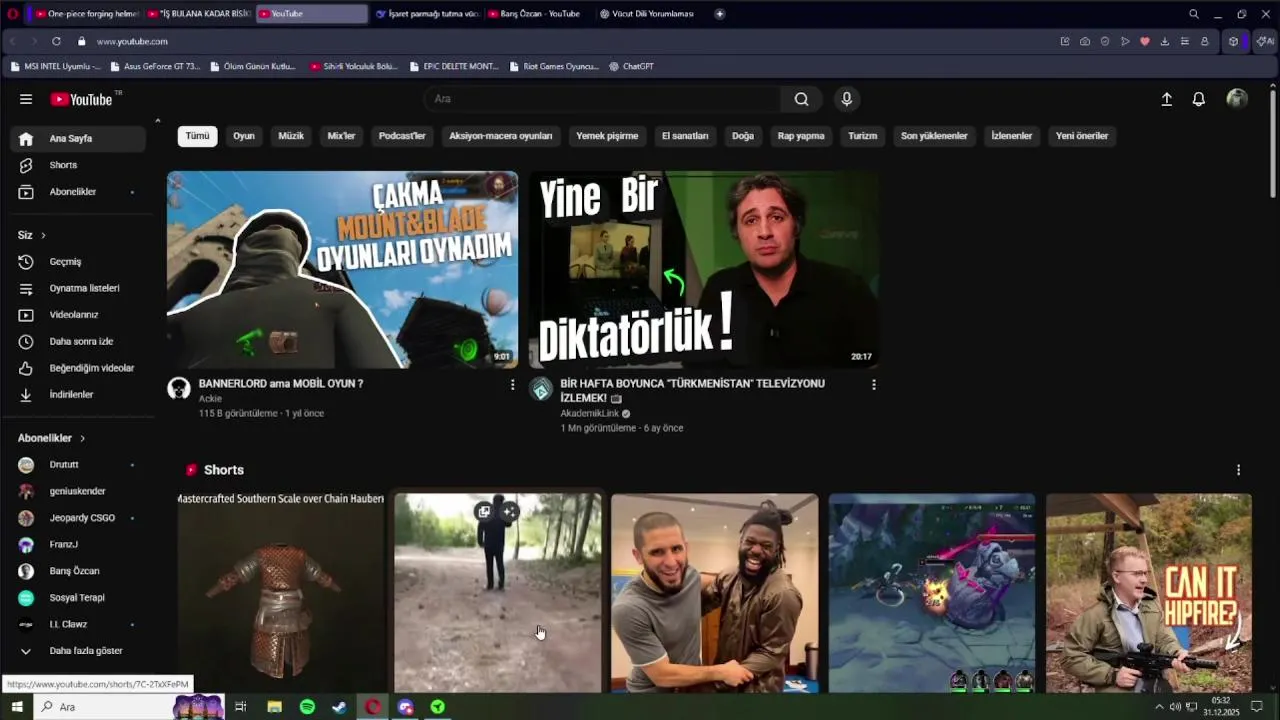Open the account avatar menu
Image resolution: width=1280 pixels, height=720 pixels.
pyautogui.click(x=1237, y=99)
